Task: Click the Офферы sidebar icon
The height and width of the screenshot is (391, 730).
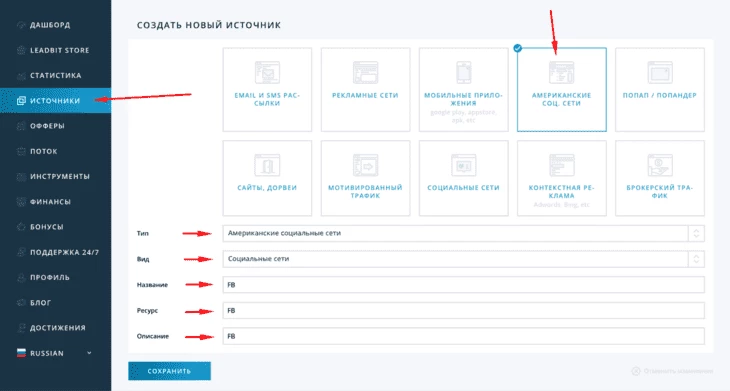Action: click(x=21, y=126)
